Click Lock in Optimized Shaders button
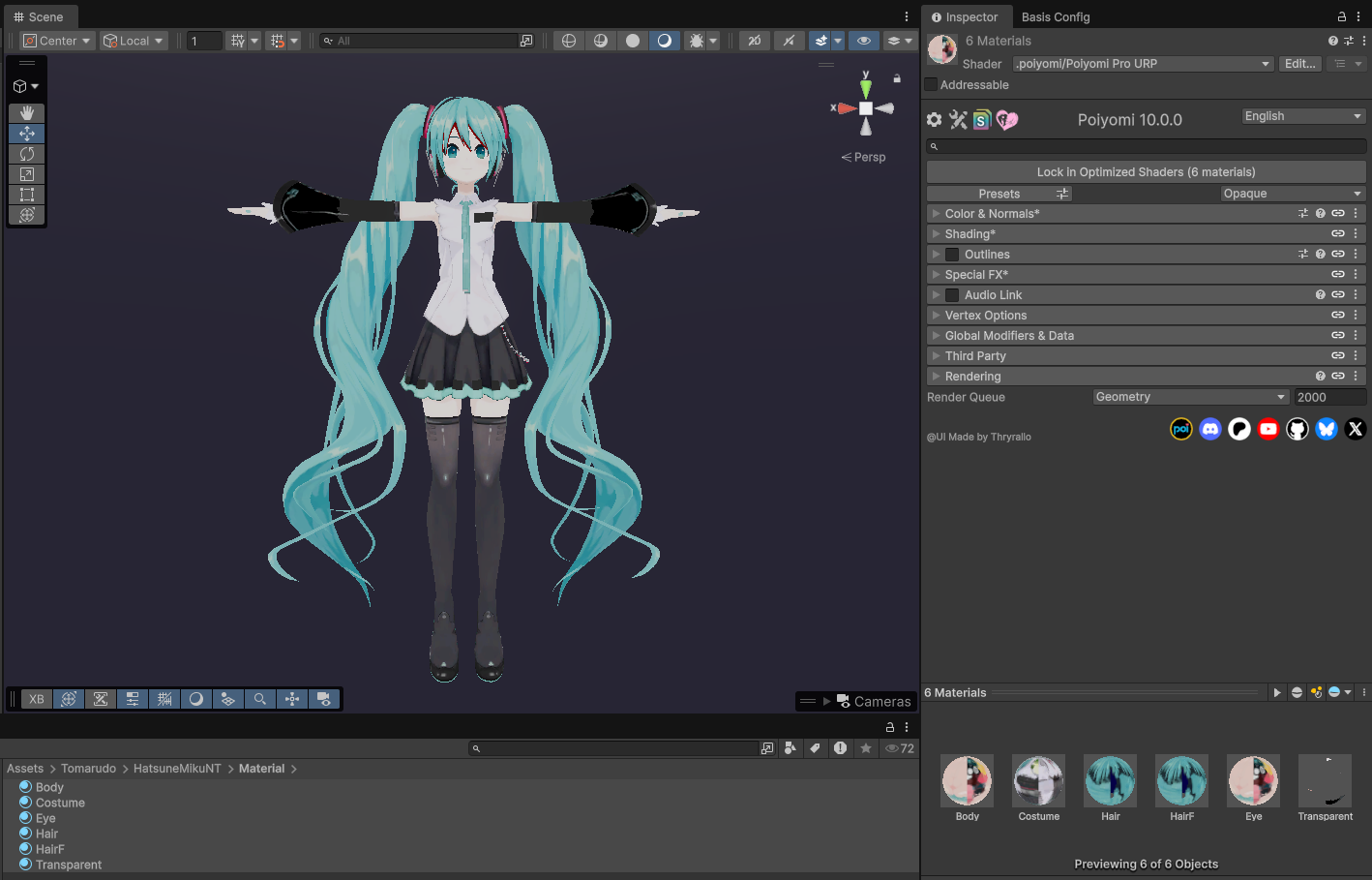Image resolution: width=1372 pixels, height=880 pixels. [1146, 172]
